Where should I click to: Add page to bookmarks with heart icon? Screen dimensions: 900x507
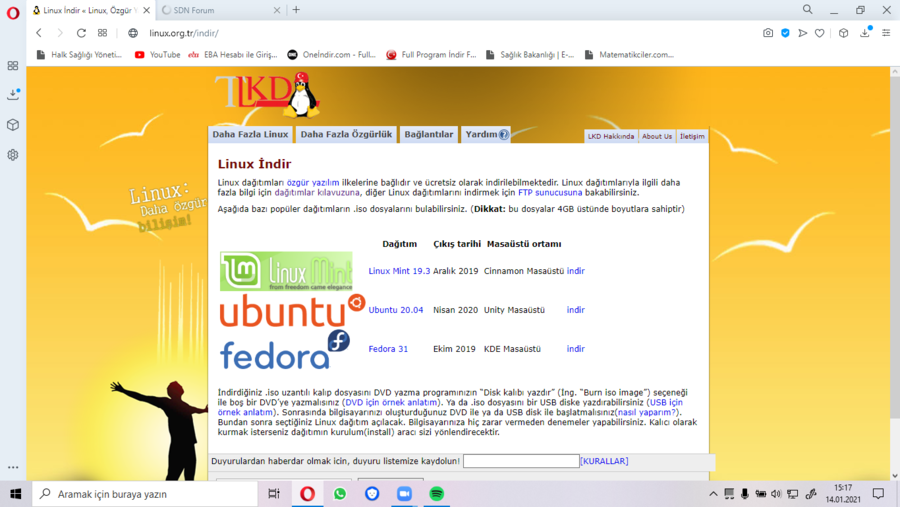click(x=820, y=33)
